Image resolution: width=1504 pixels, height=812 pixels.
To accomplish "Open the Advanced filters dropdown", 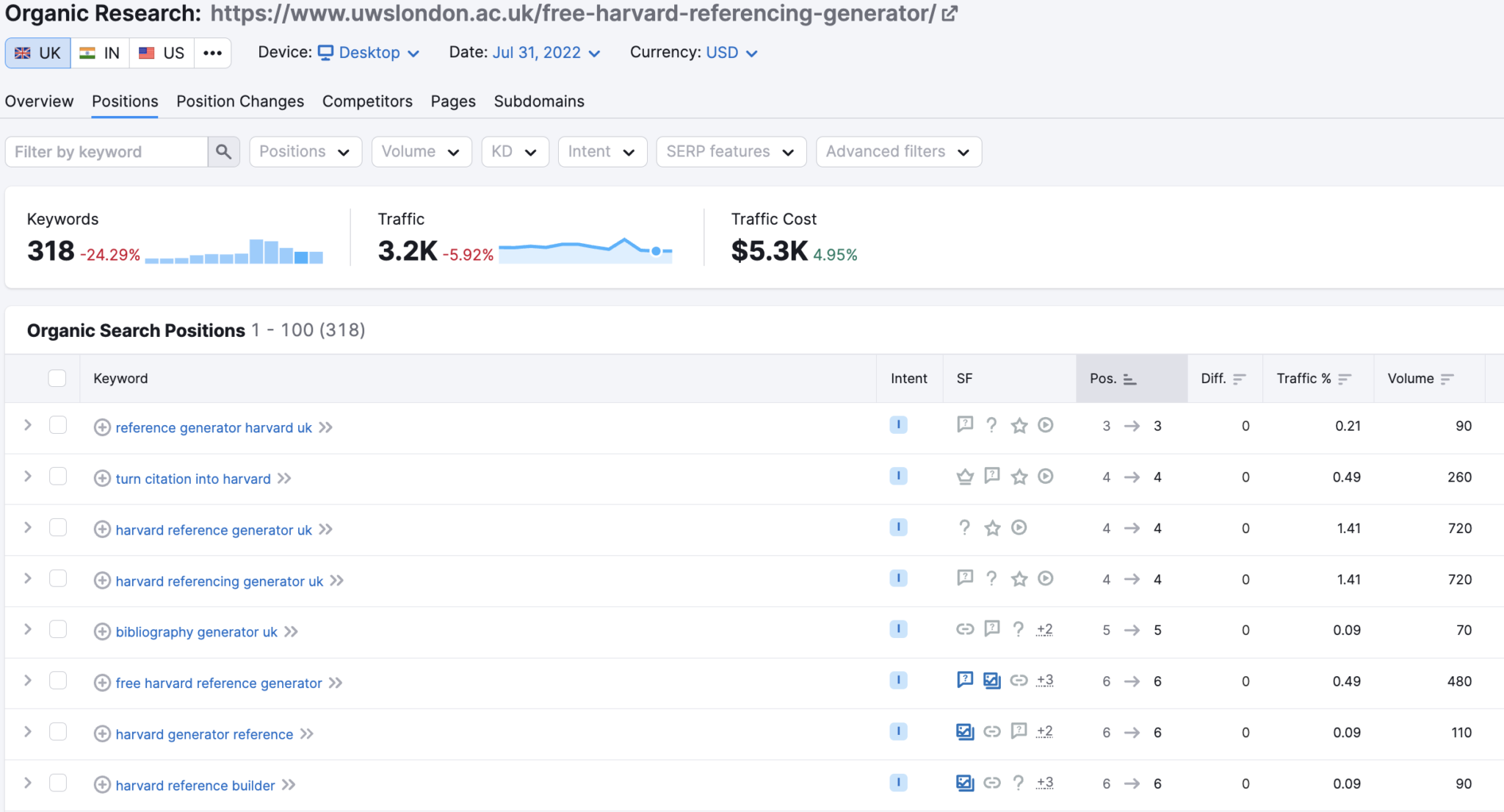I will tap(899, 152).
